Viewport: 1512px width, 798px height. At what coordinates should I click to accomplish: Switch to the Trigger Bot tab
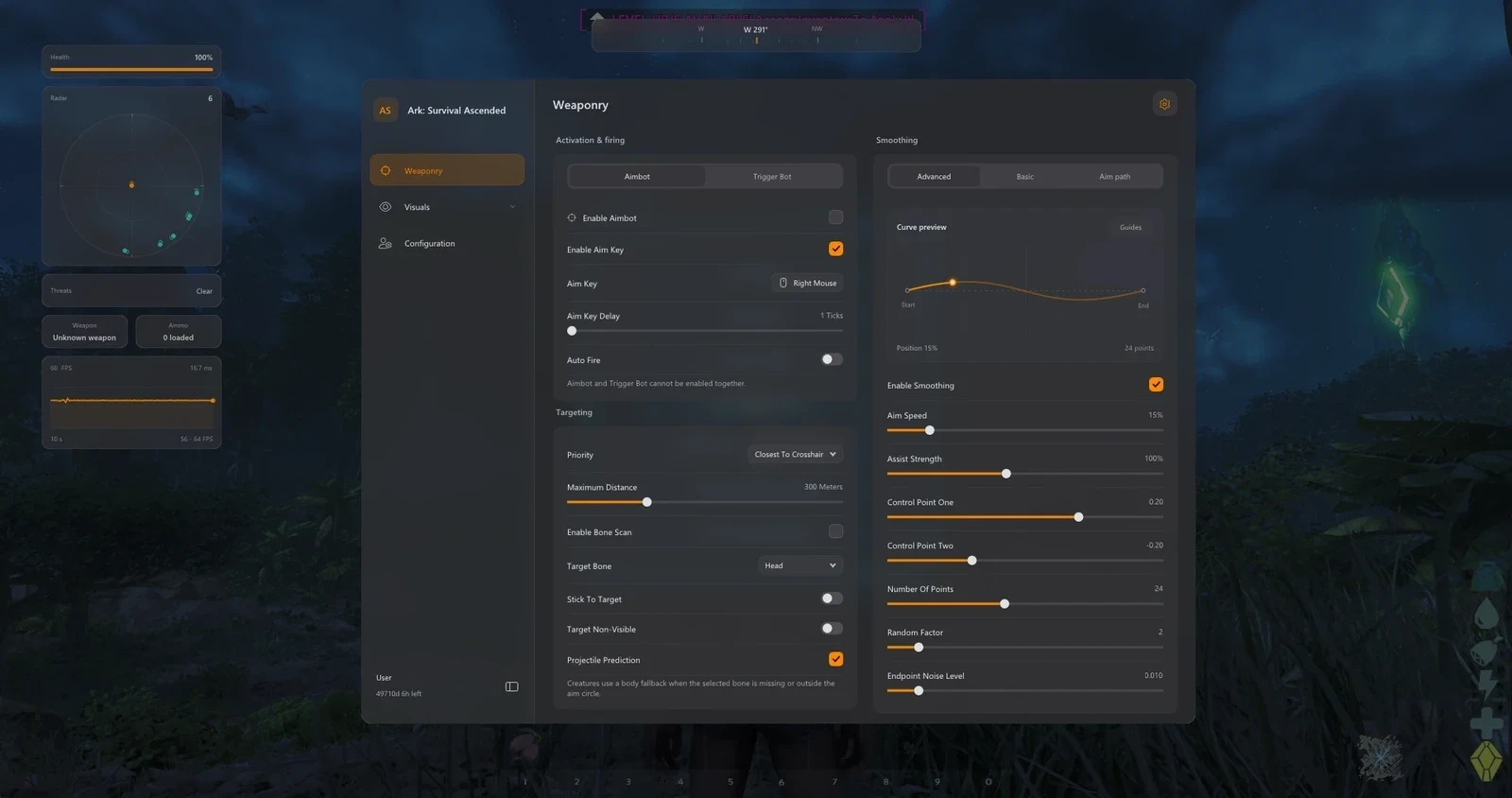click(x=772, y=176)
